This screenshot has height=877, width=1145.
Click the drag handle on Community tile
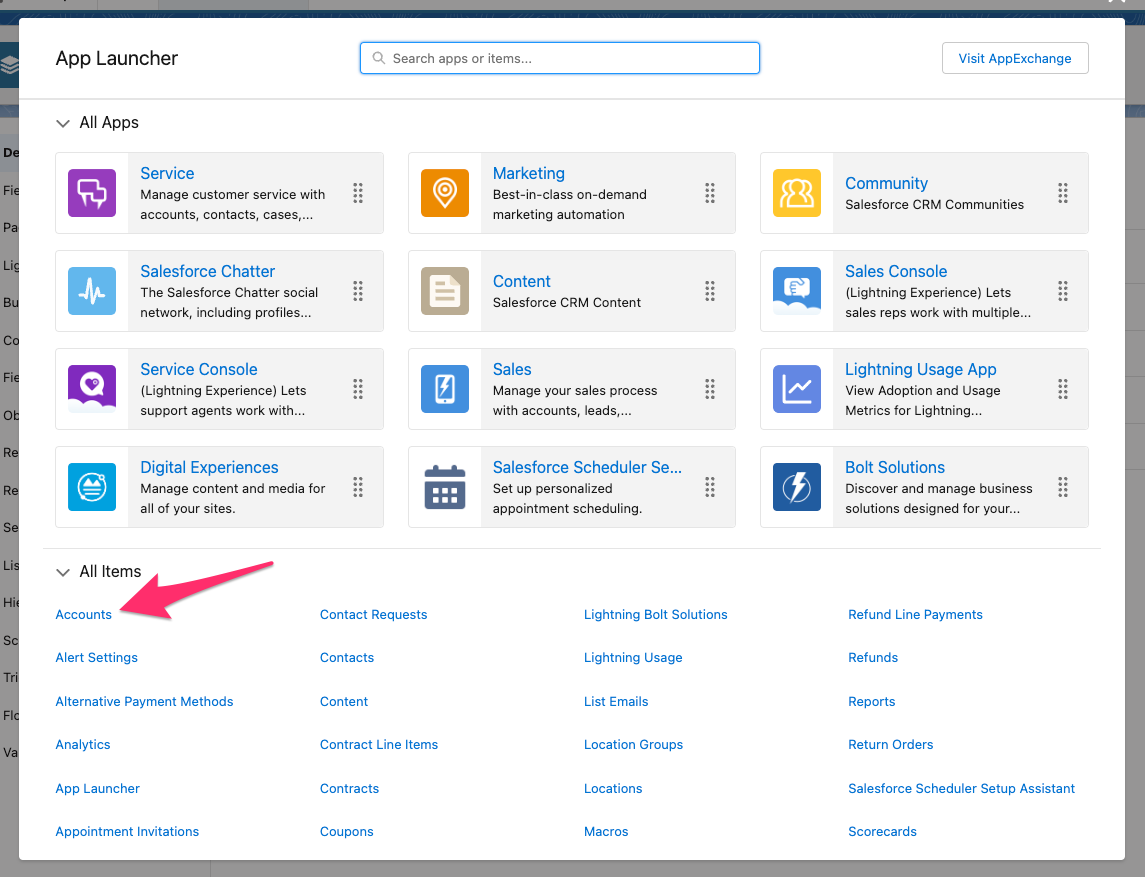(1062, 193)
